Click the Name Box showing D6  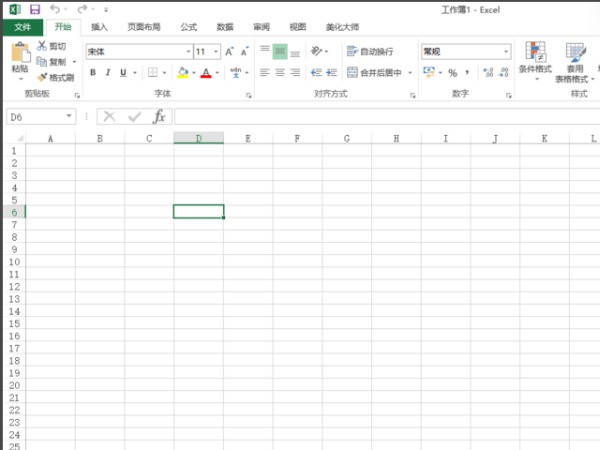tap(38, 117)
